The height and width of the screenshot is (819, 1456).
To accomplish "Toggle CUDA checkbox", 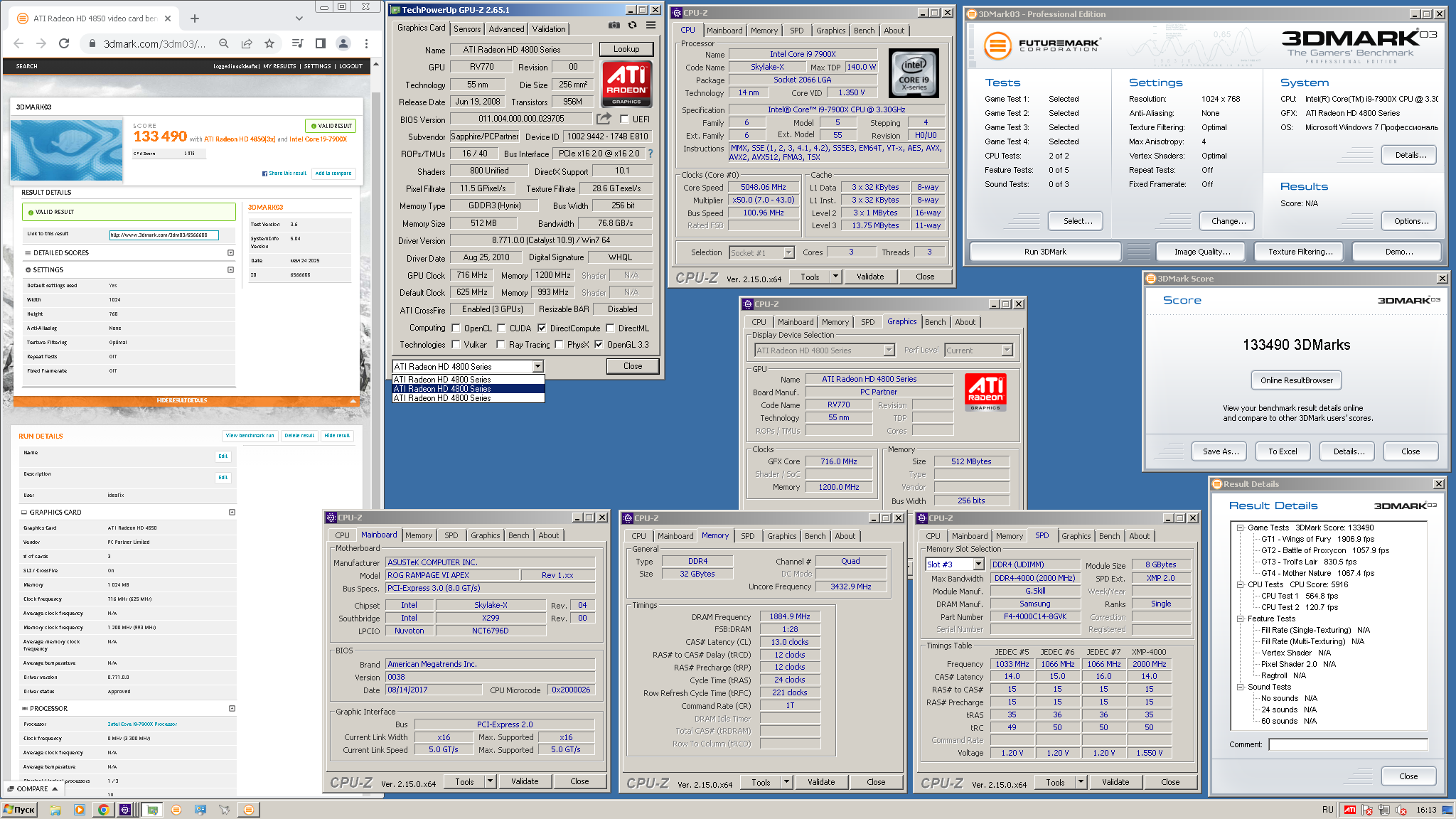I will [x=501, y=328].
